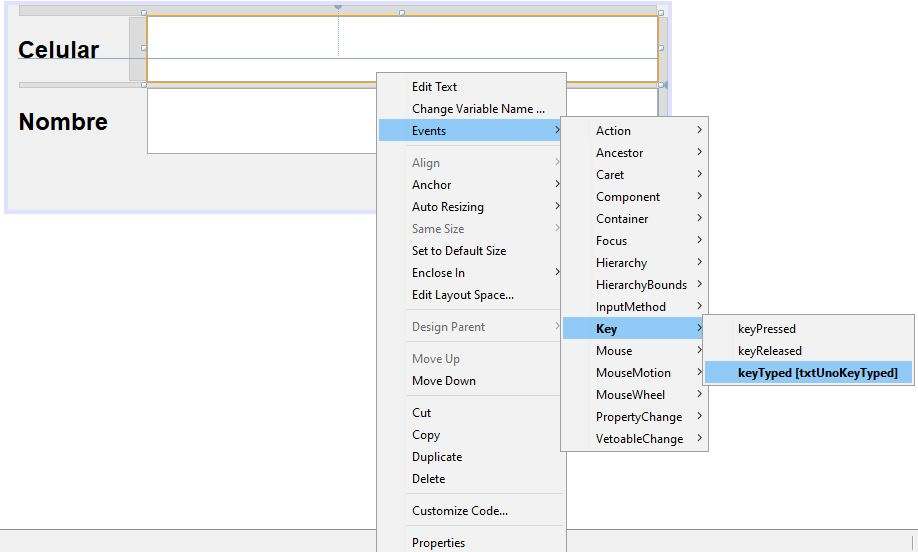Click Edit Text in context menu
This screenshot has width=918, height=552.
[435, 87]
